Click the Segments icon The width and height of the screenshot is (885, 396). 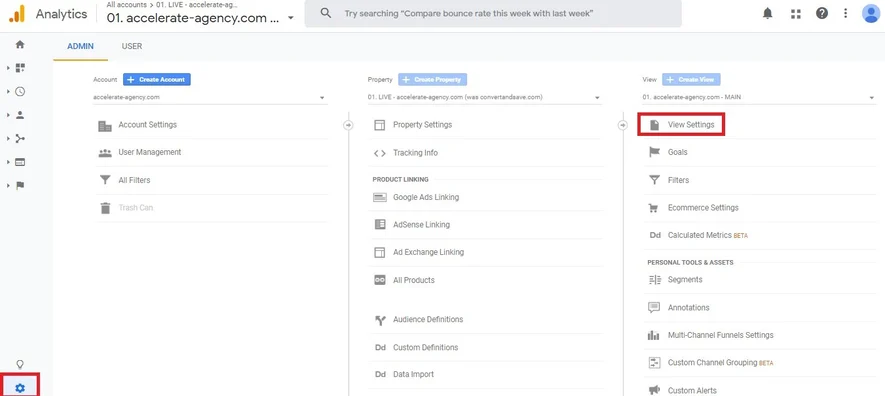(x=654, y=280)
